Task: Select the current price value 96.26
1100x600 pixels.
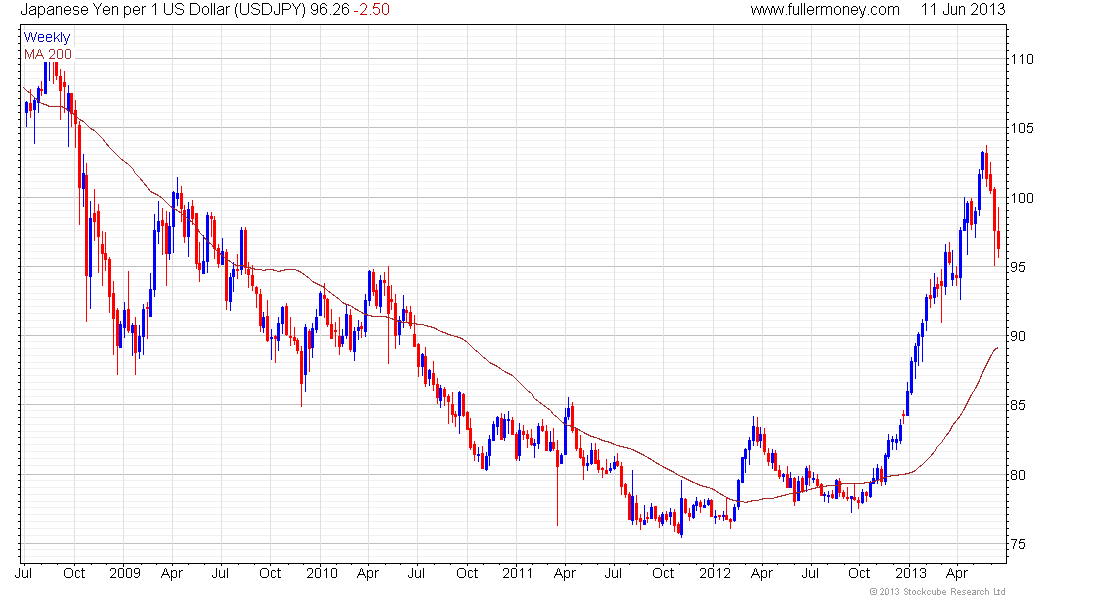Action: click(x=330, y=10)
